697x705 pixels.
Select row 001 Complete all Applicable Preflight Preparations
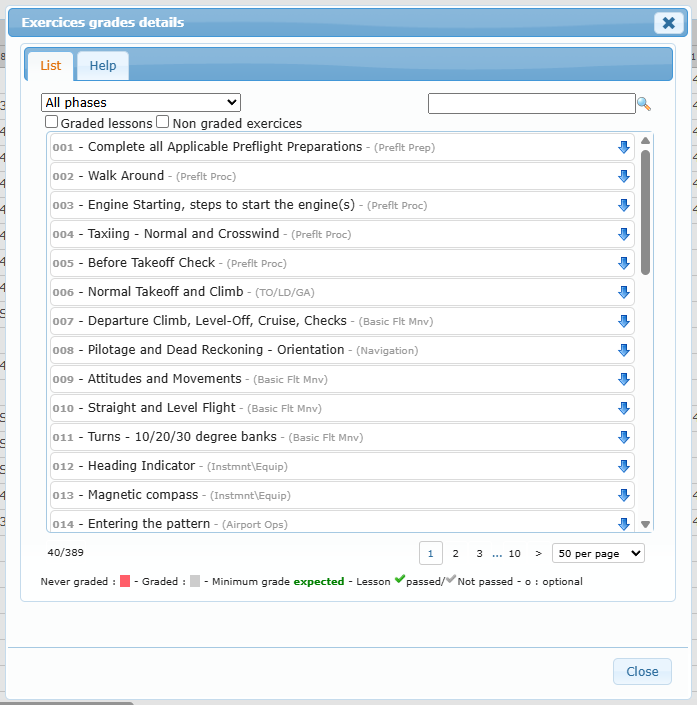342,147
